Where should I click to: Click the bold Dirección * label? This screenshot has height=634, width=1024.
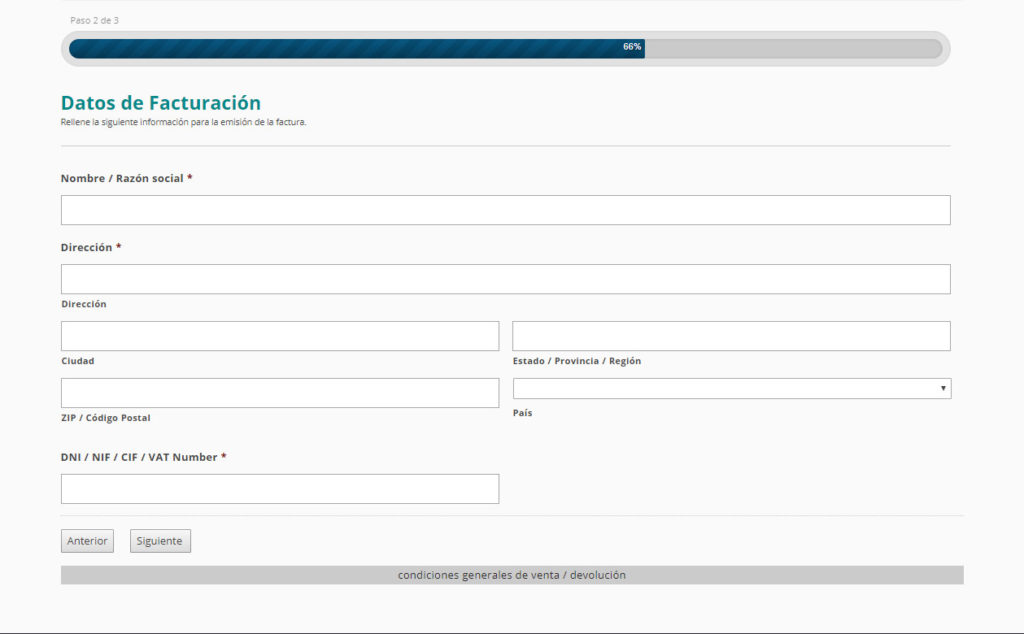[91, 247]
